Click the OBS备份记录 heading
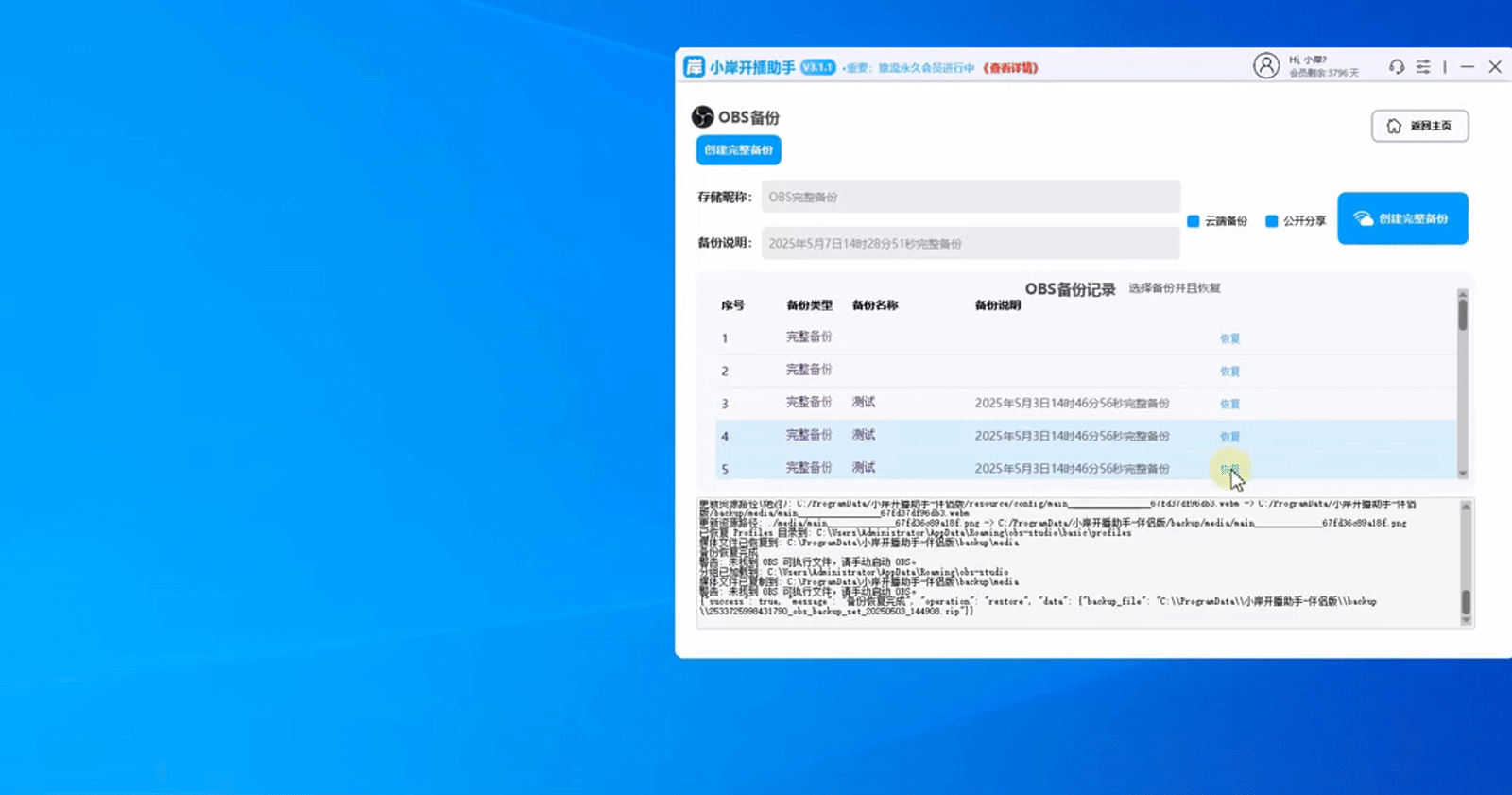1512x795 pixels. coord(1070,289)
